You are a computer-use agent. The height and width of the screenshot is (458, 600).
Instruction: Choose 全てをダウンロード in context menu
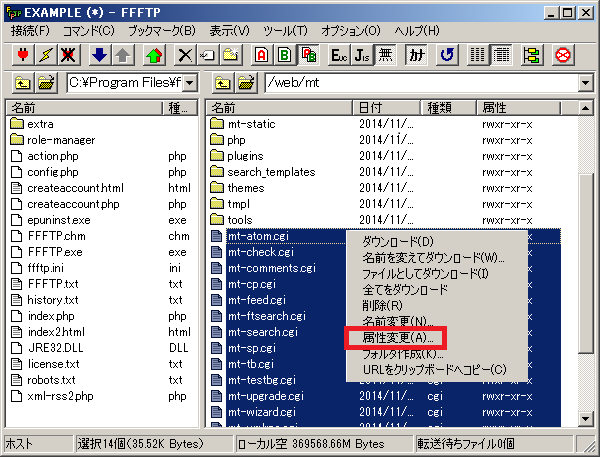[405, 289]
